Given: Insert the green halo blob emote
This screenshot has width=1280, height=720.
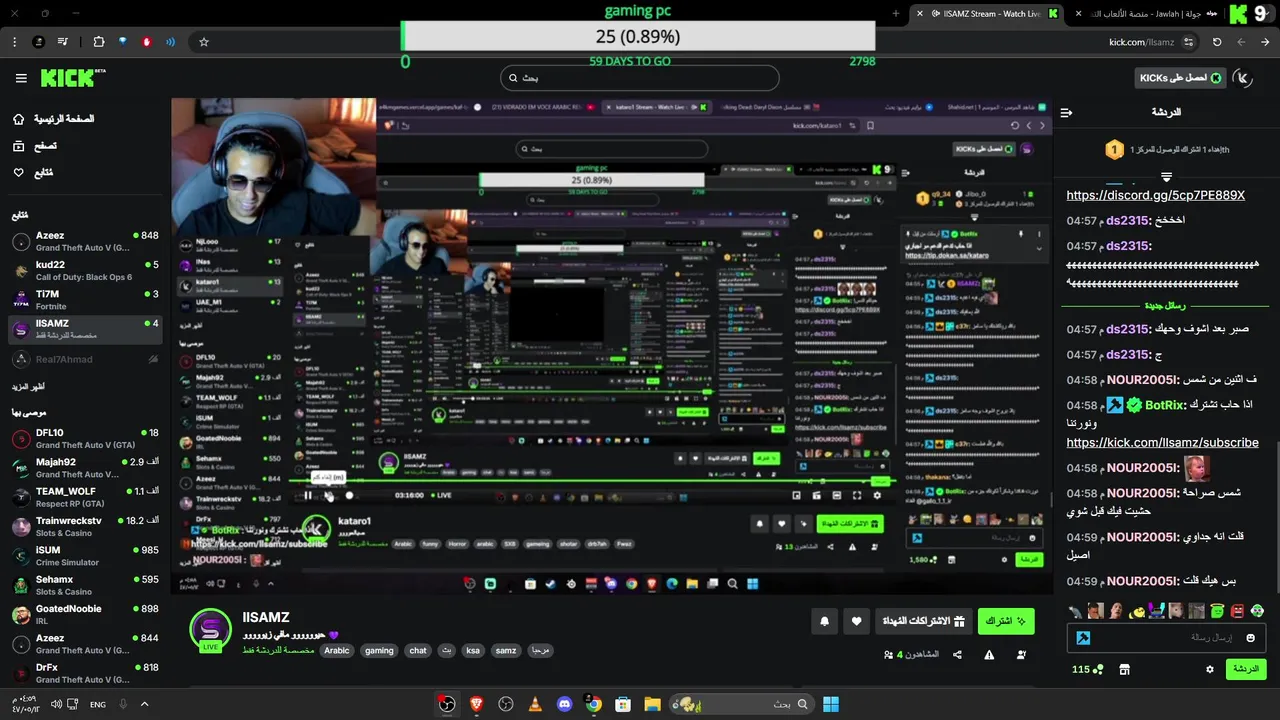Looking at the screenshot, I should pos(1217,610).
